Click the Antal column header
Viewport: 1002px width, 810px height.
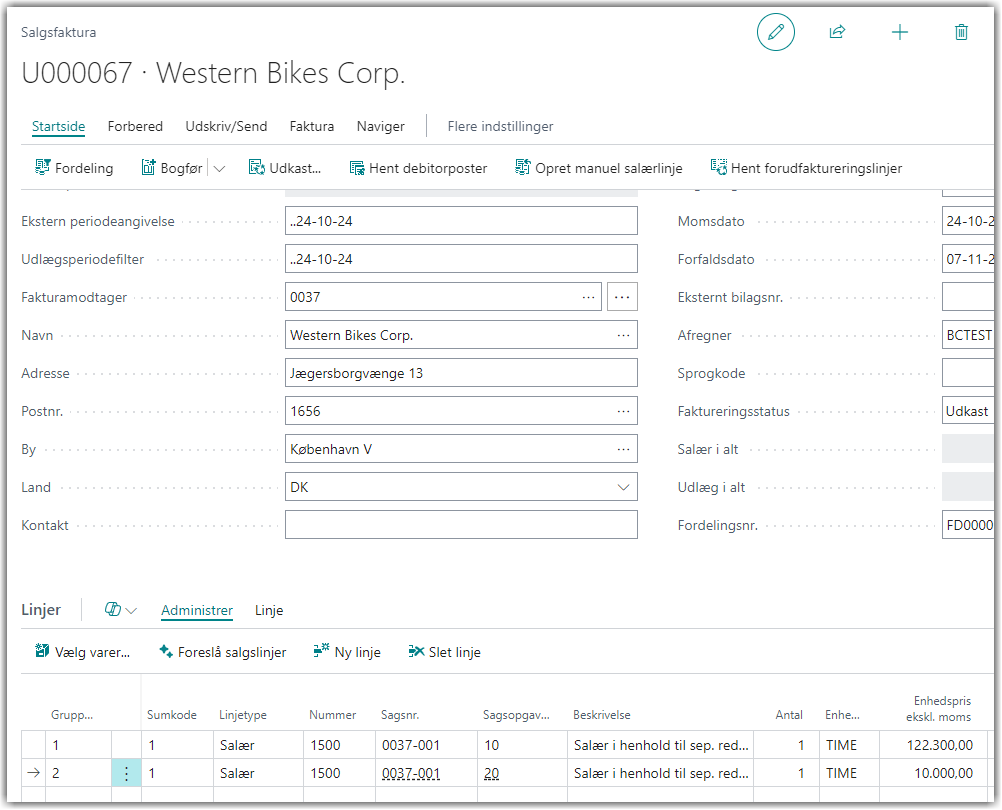coord(789,715)
